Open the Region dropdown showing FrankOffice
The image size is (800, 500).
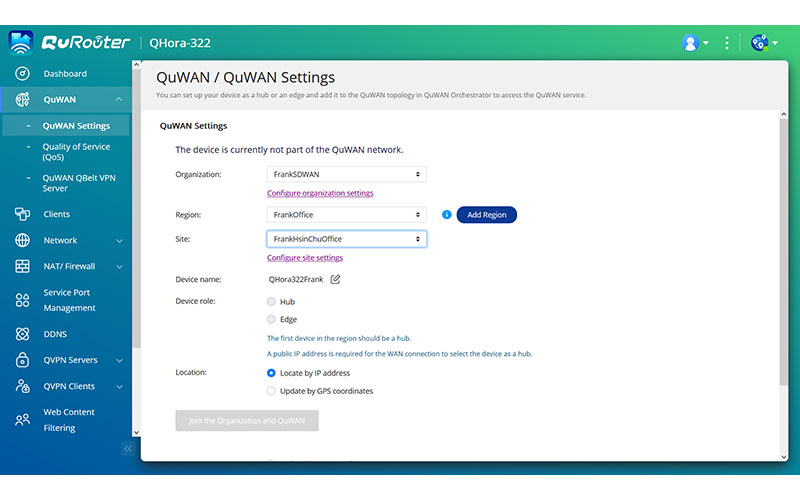(346, 215)
